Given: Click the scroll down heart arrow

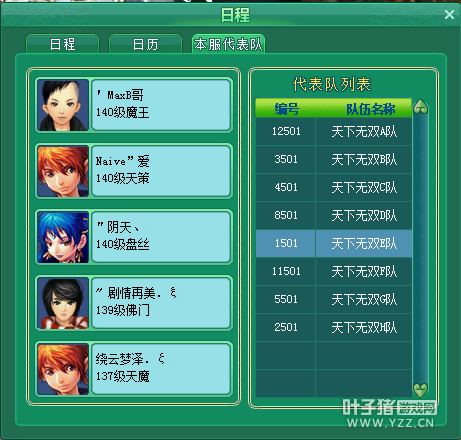Looking at the screenshot, I should tap(420, 389).
